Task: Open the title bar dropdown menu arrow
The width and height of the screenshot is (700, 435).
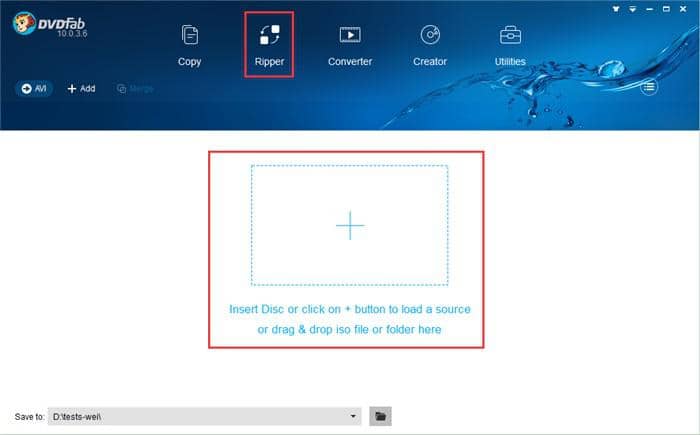Action: pyautogui.click(x=633, y=8)
